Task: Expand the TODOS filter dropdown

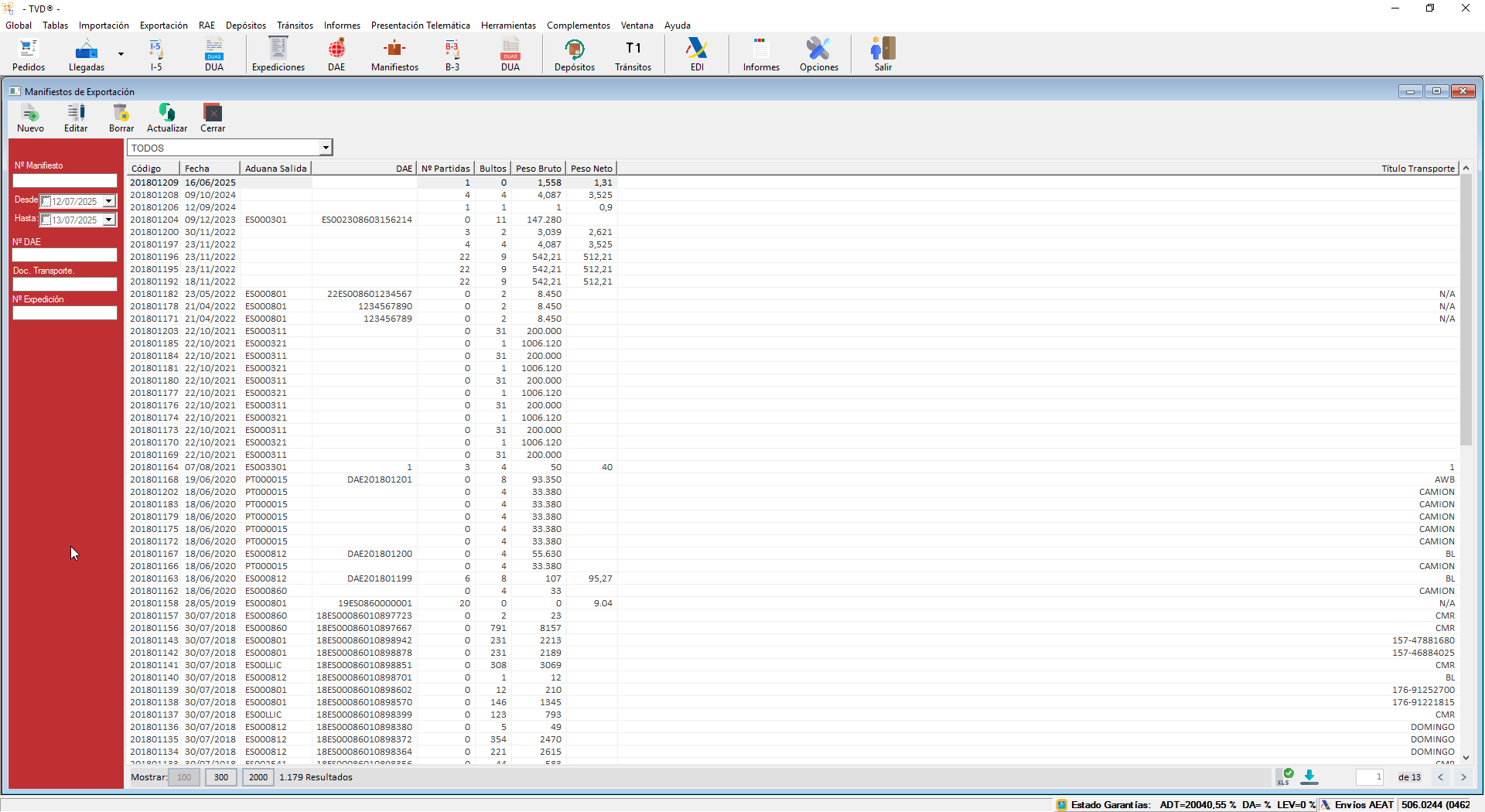Action: [326, 148]
